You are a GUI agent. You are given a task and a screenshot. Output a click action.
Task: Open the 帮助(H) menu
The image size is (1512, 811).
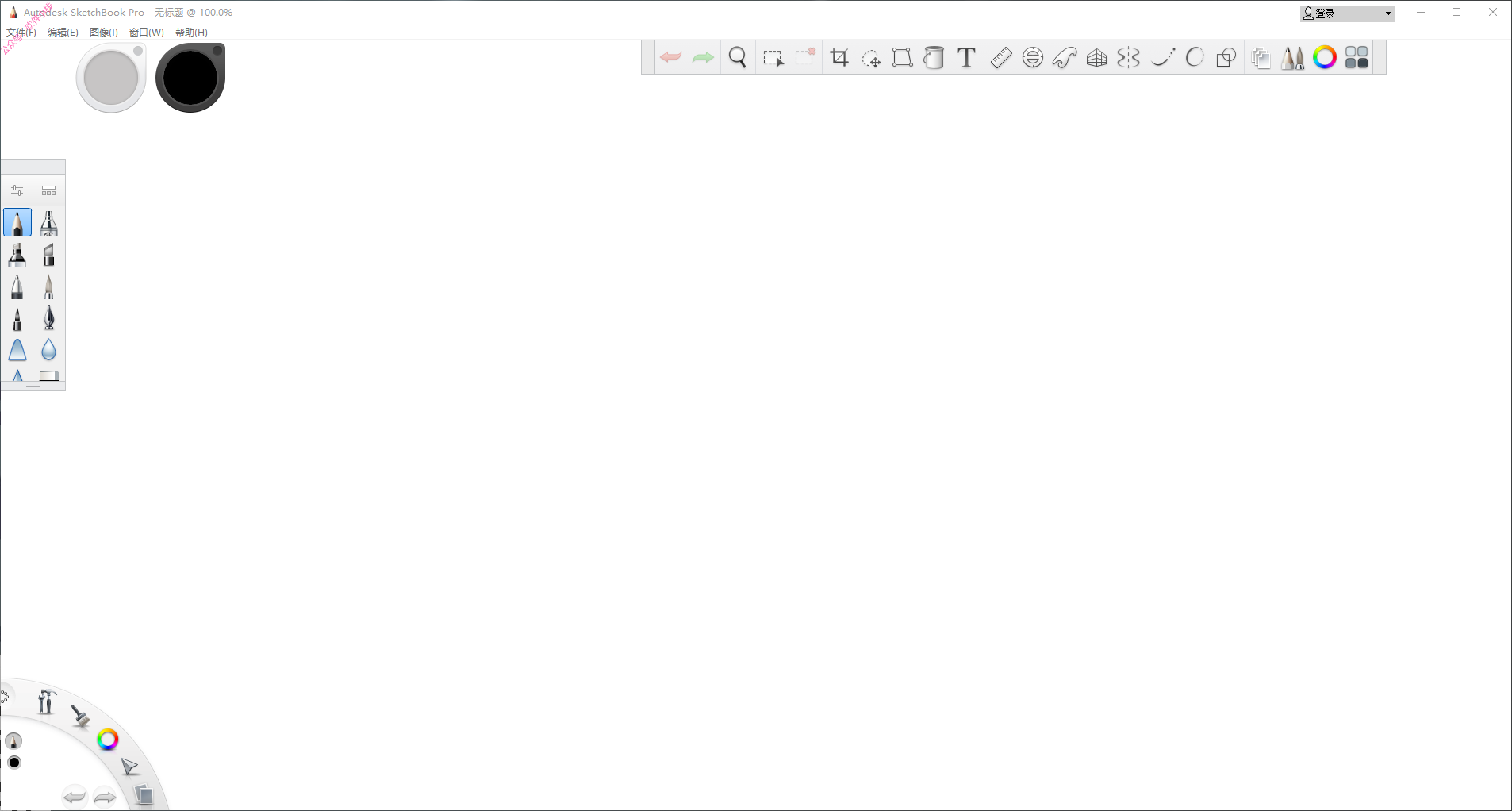pyautogui.click(x=191, y=33)
